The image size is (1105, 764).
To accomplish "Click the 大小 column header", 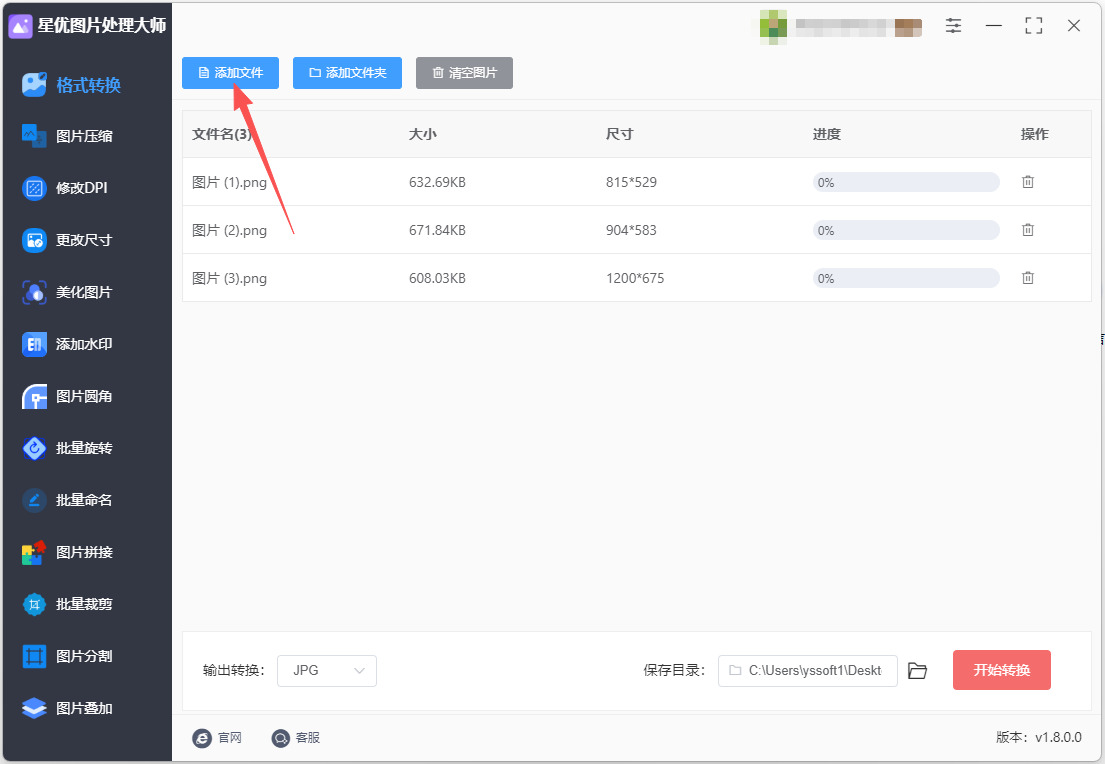I will tap(423, 134).
